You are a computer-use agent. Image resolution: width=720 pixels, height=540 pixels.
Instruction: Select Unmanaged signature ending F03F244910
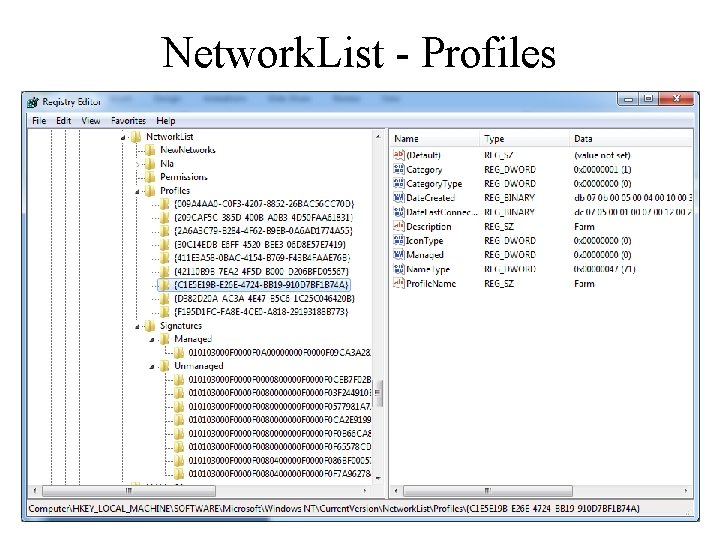click(279, 394)
